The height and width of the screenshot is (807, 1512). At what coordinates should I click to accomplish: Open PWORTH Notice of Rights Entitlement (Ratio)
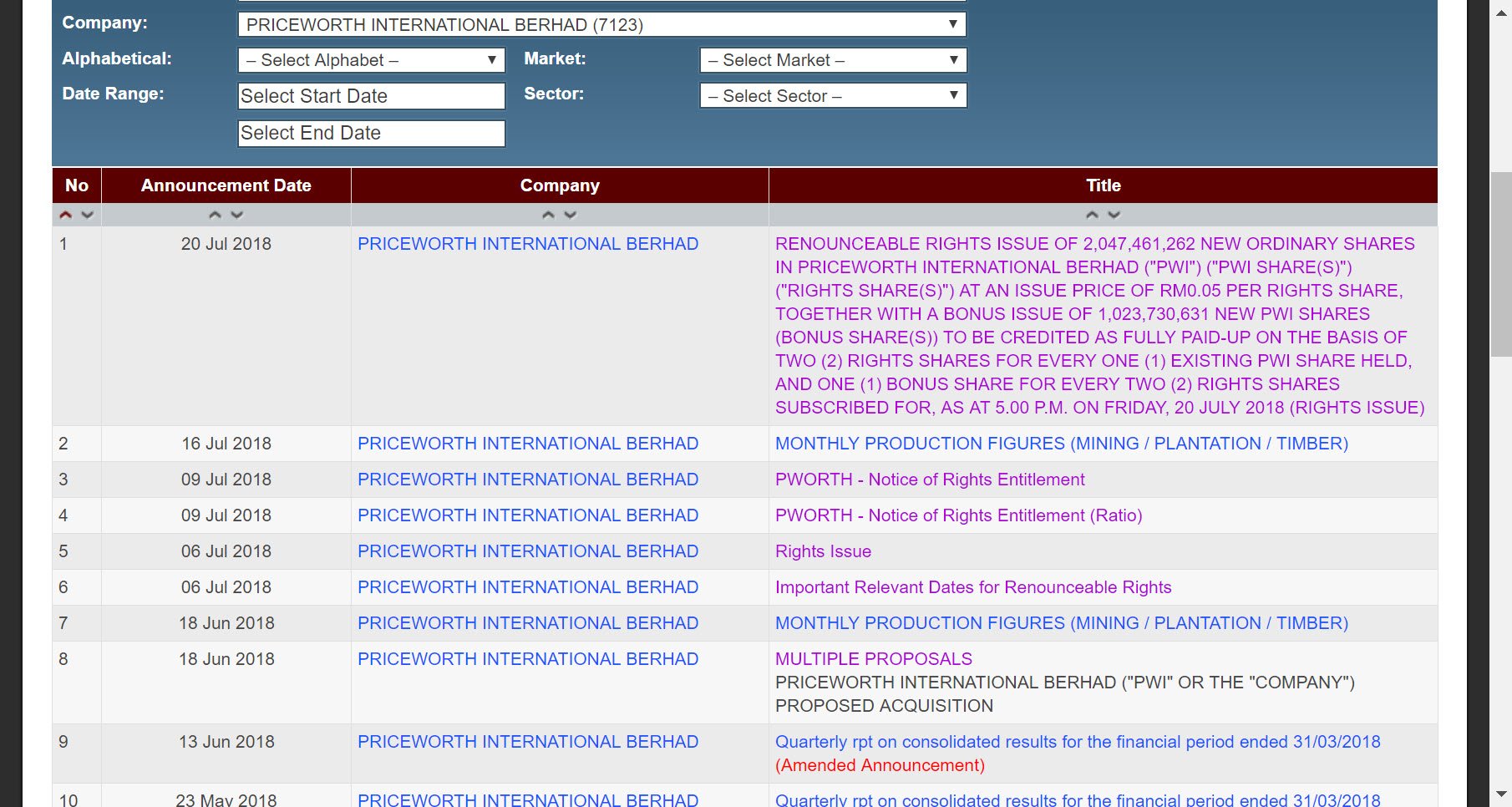pos(958,515)
